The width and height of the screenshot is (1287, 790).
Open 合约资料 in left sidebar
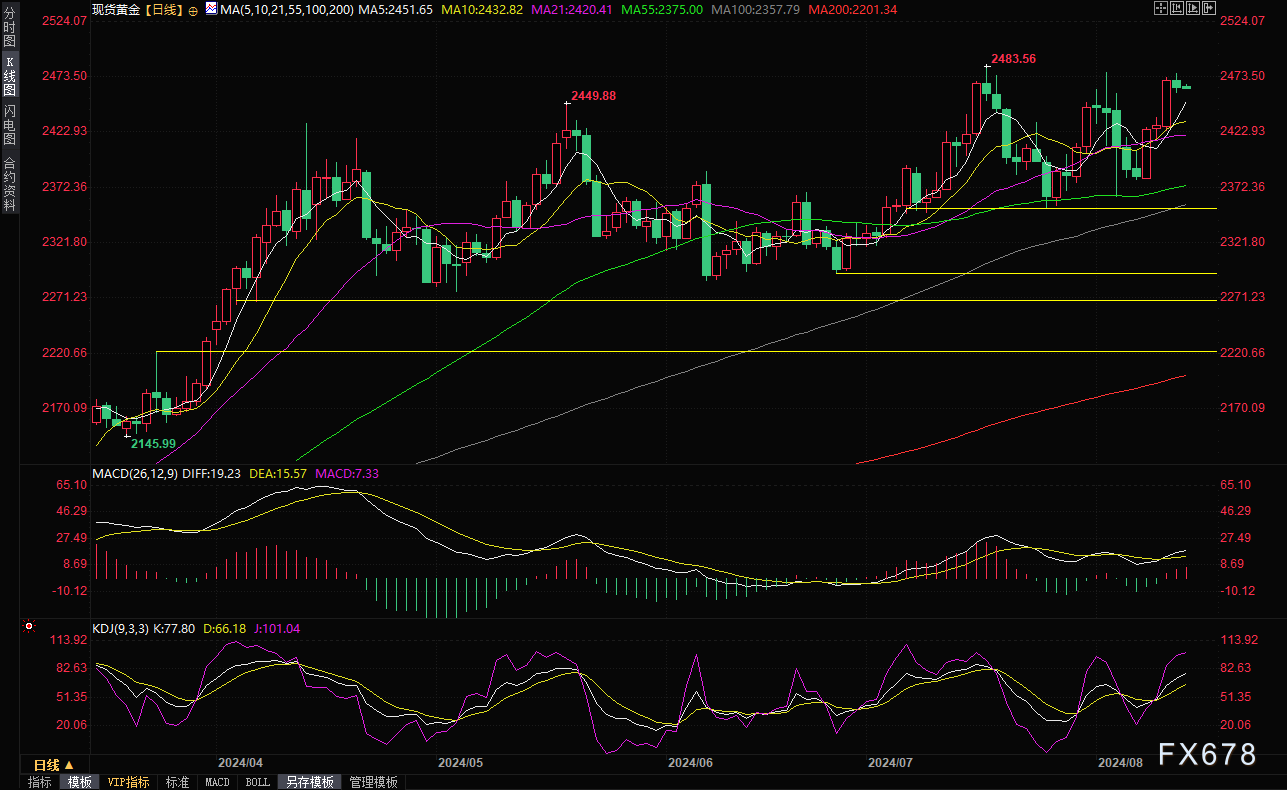9,183
